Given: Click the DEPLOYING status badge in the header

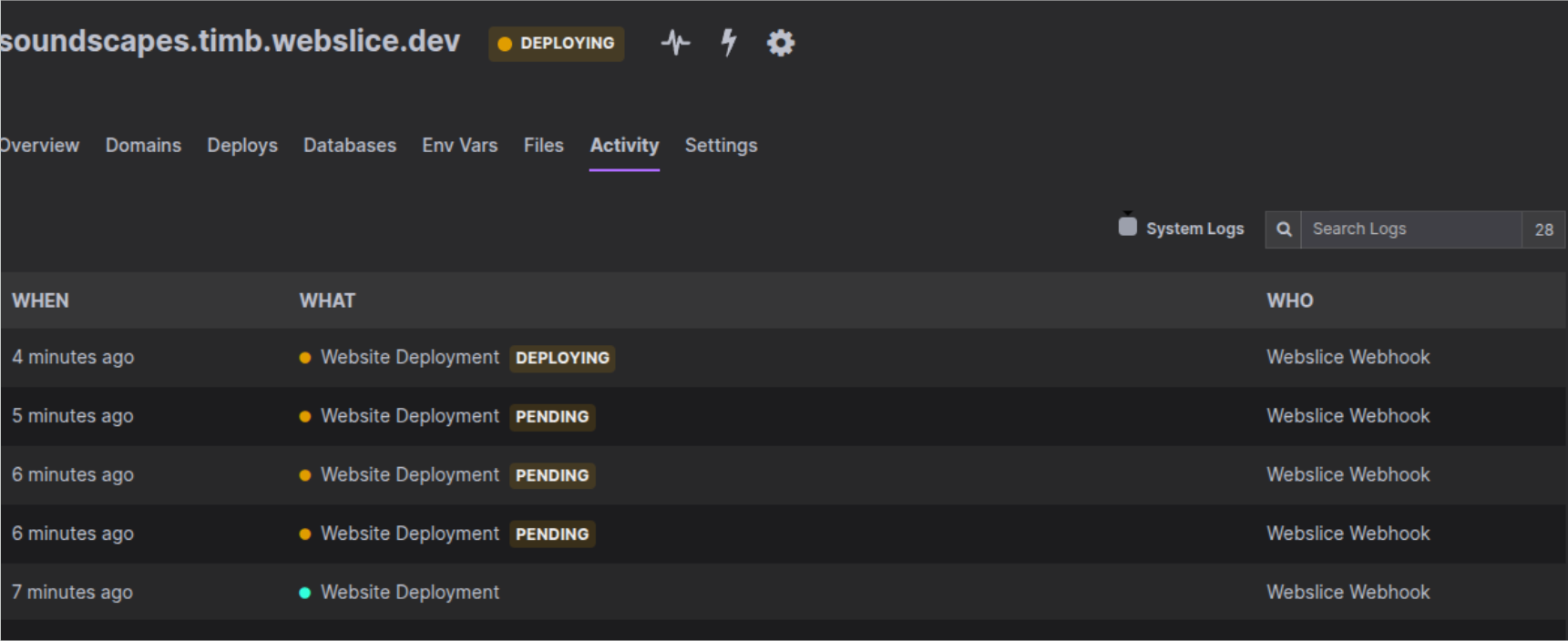Looking at the screenshot, I should (556, 44).
